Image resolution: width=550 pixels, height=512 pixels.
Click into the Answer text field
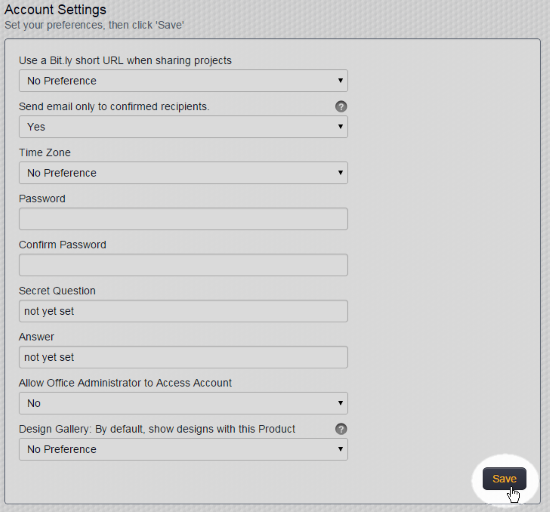183,357
